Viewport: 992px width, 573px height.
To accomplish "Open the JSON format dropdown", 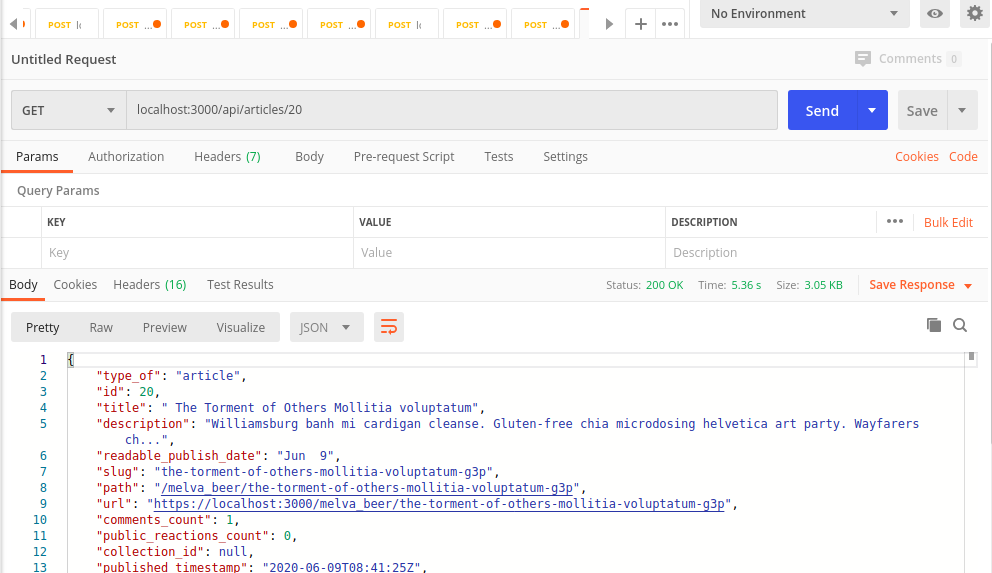I will (326, 327).
